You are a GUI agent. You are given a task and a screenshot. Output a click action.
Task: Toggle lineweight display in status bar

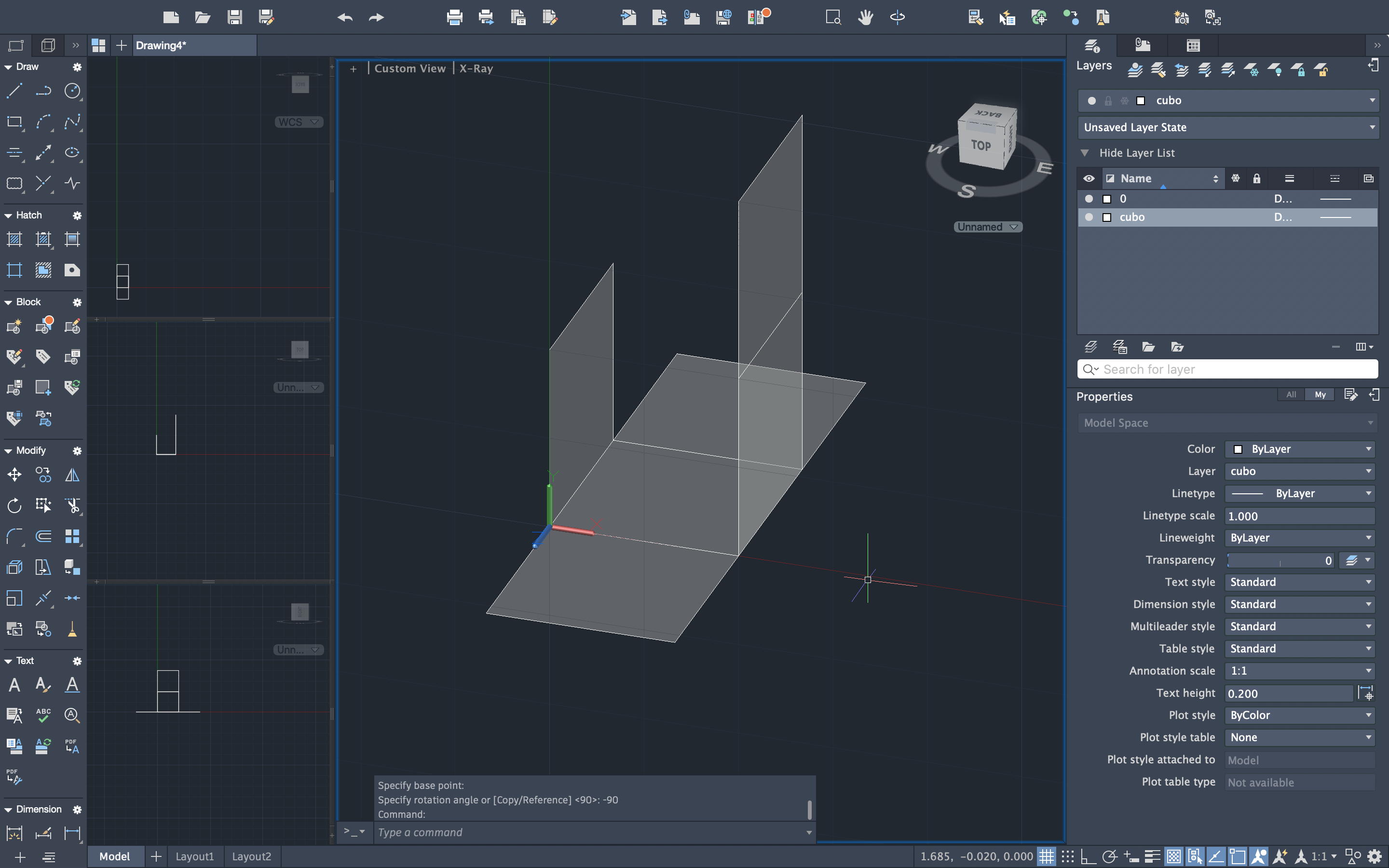pos(1152,856)
